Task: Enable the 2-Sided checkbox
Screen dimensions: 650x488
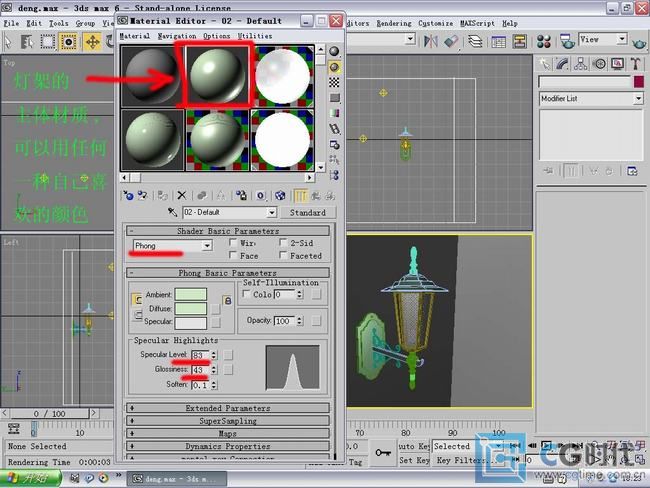Action: (x=284, y=243)
